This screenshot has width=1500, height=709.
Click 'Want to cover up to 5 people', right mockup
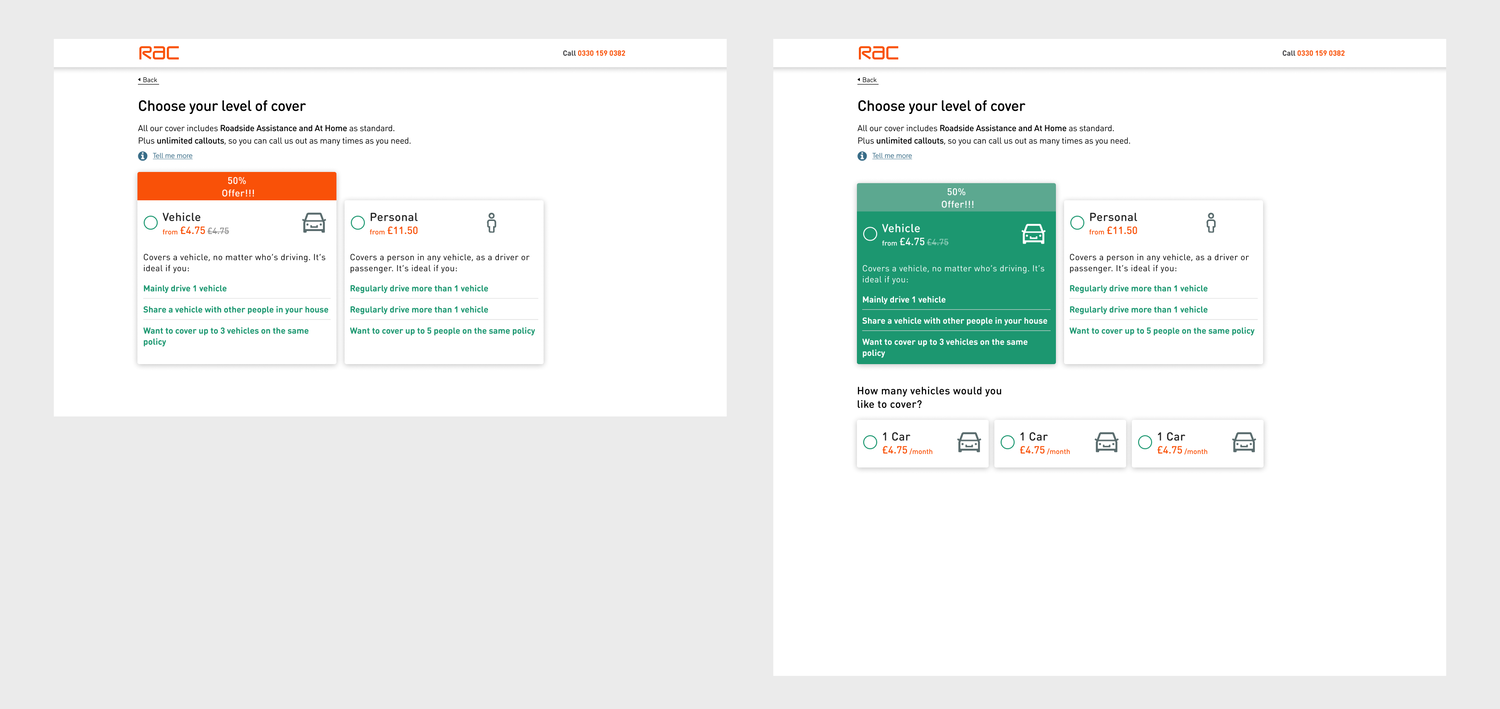tap(1162, 331)
